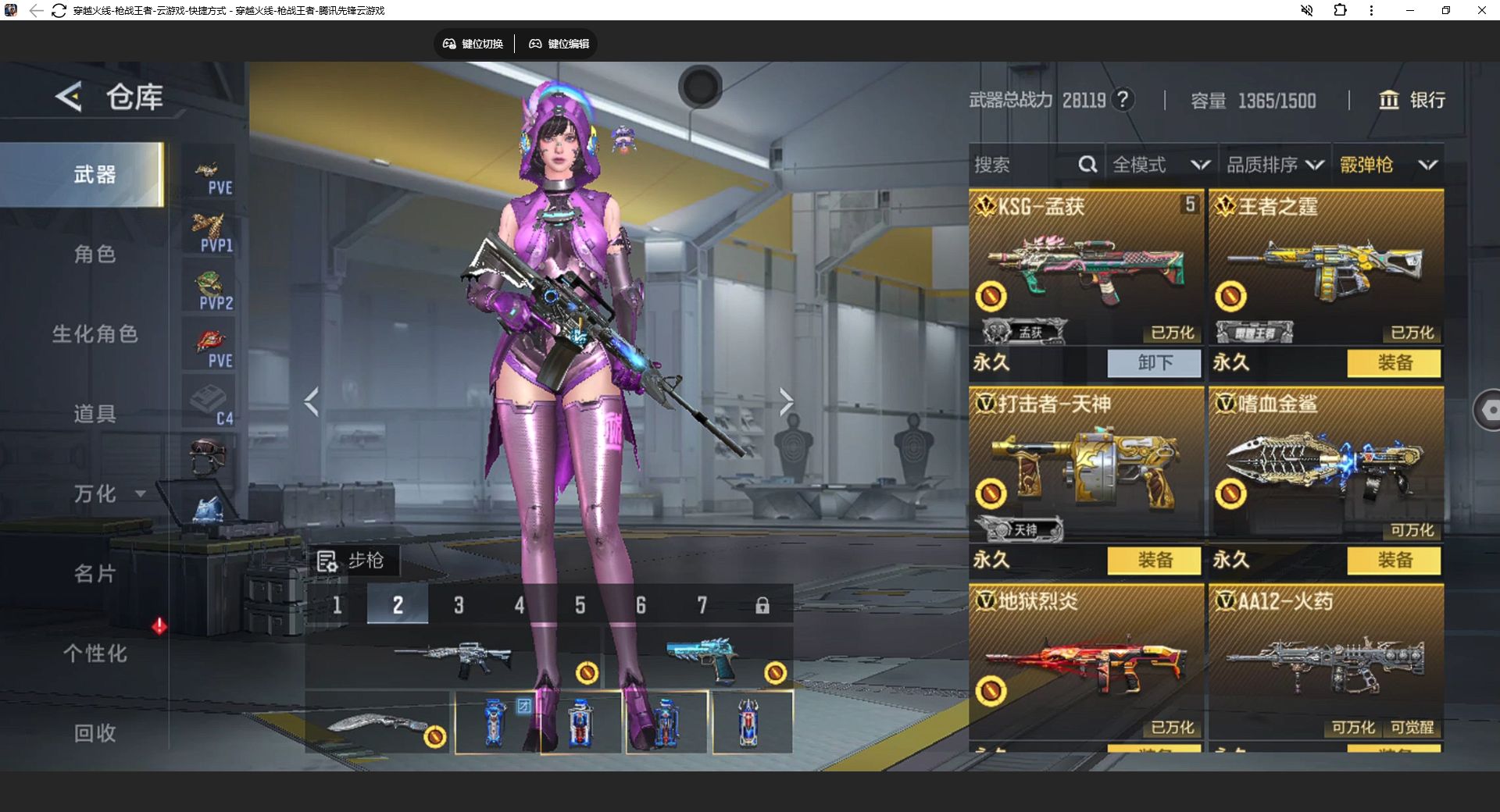This screenshot has width=1500, height=812.
Task: Click the locked loadout slot padlock
Action: coord(762,605)
